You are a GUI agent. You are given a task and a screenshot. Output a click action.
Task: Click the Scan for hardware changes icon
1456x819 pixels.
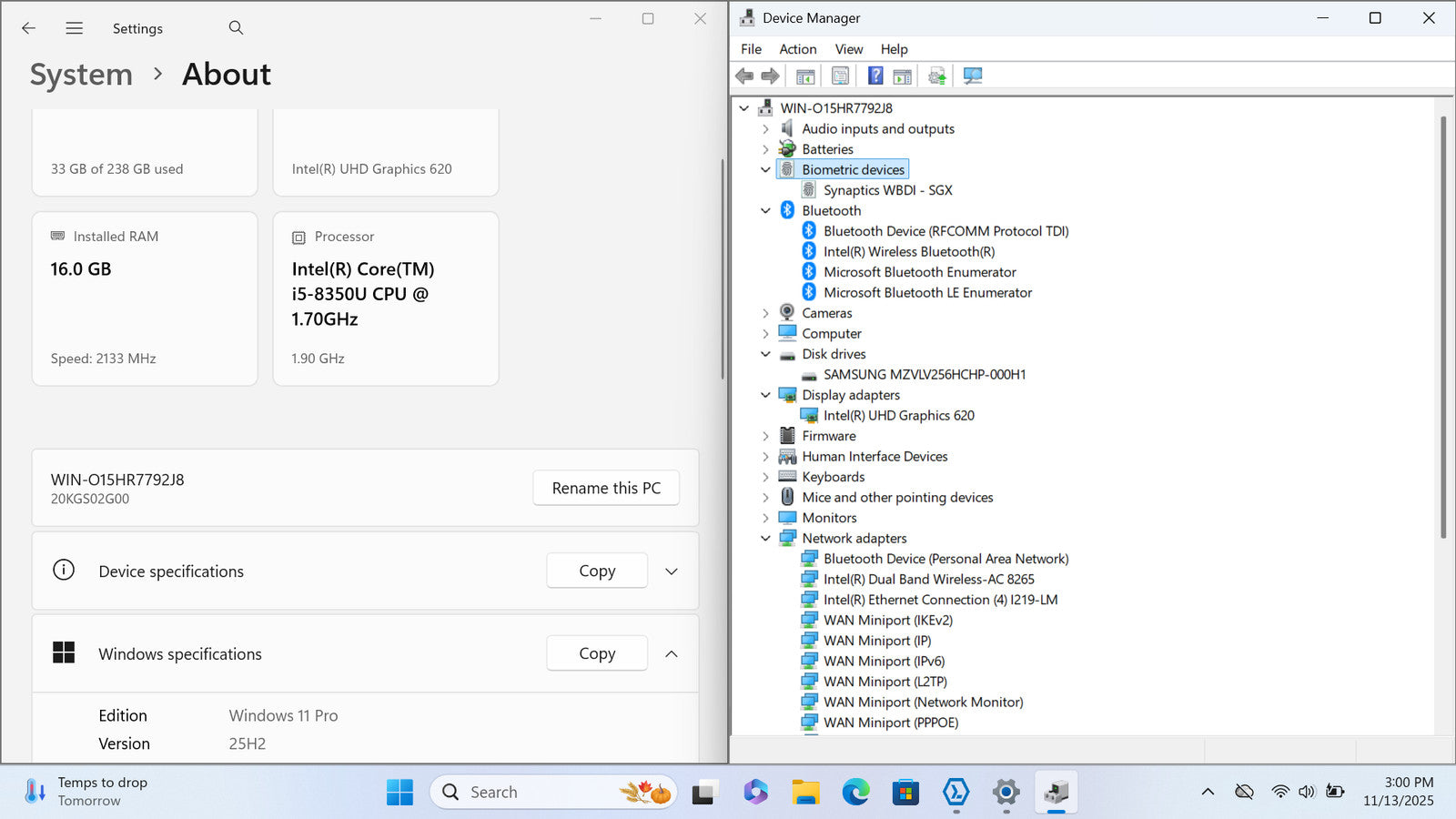[973, 76]
